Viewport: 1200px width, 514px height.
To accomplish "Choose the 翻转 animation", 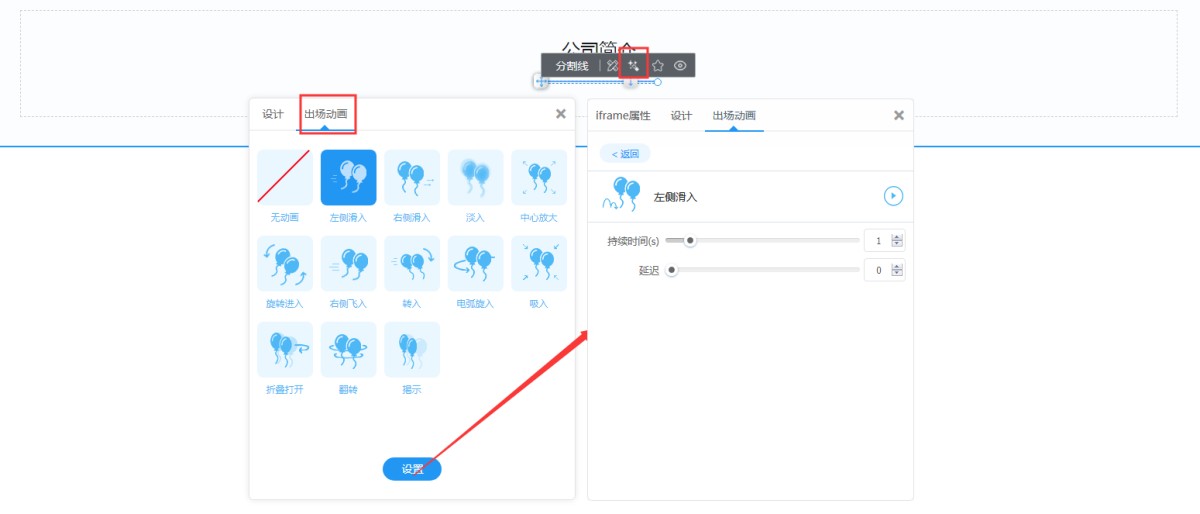I will (x=348, y=350).
